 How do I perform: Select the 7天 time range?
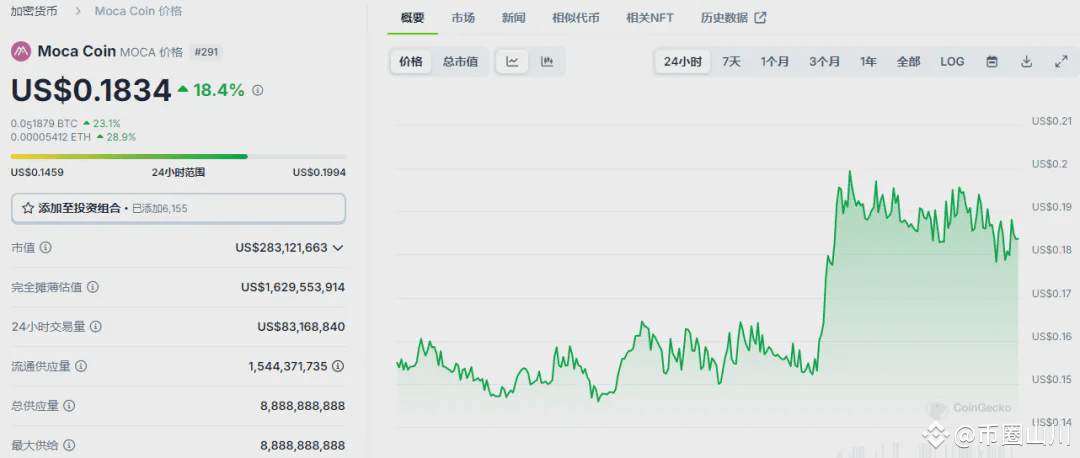(x=731, y=62)
